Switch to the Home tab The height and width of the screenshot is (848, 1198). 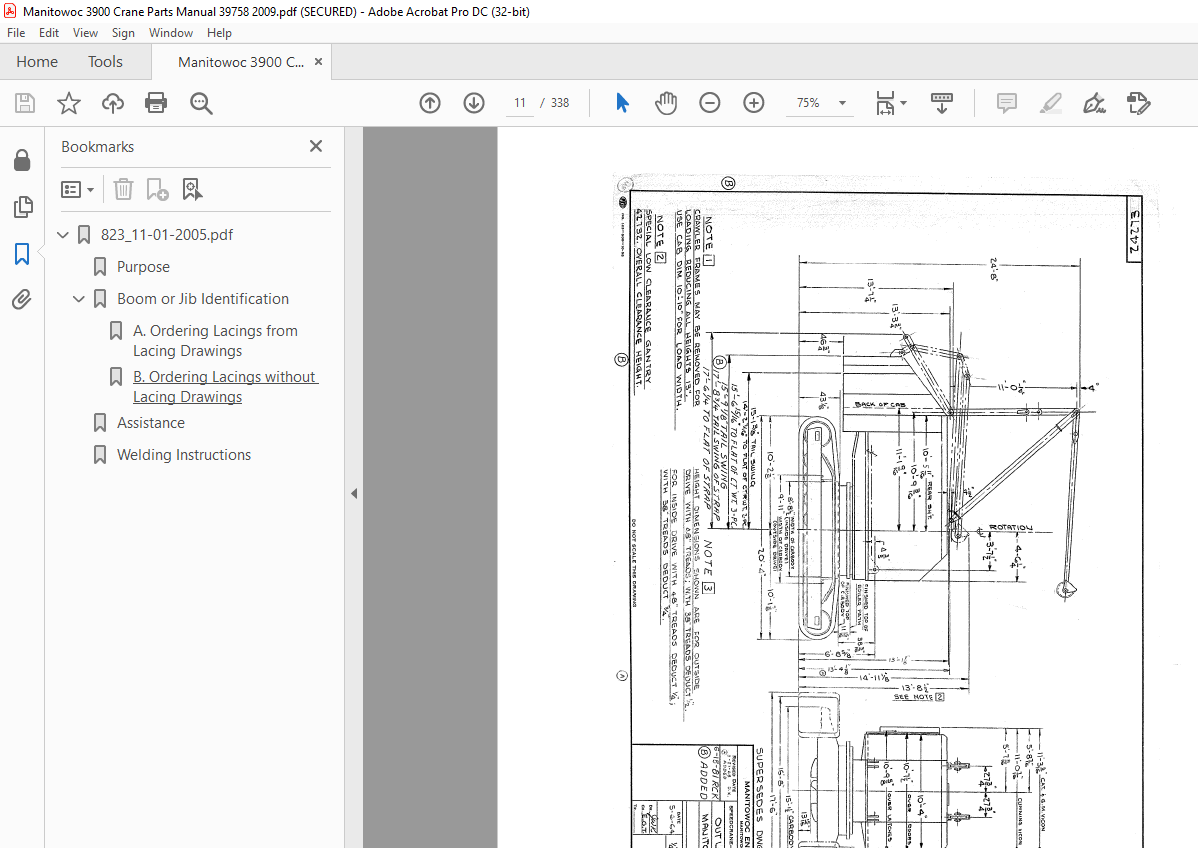point(37,62)
